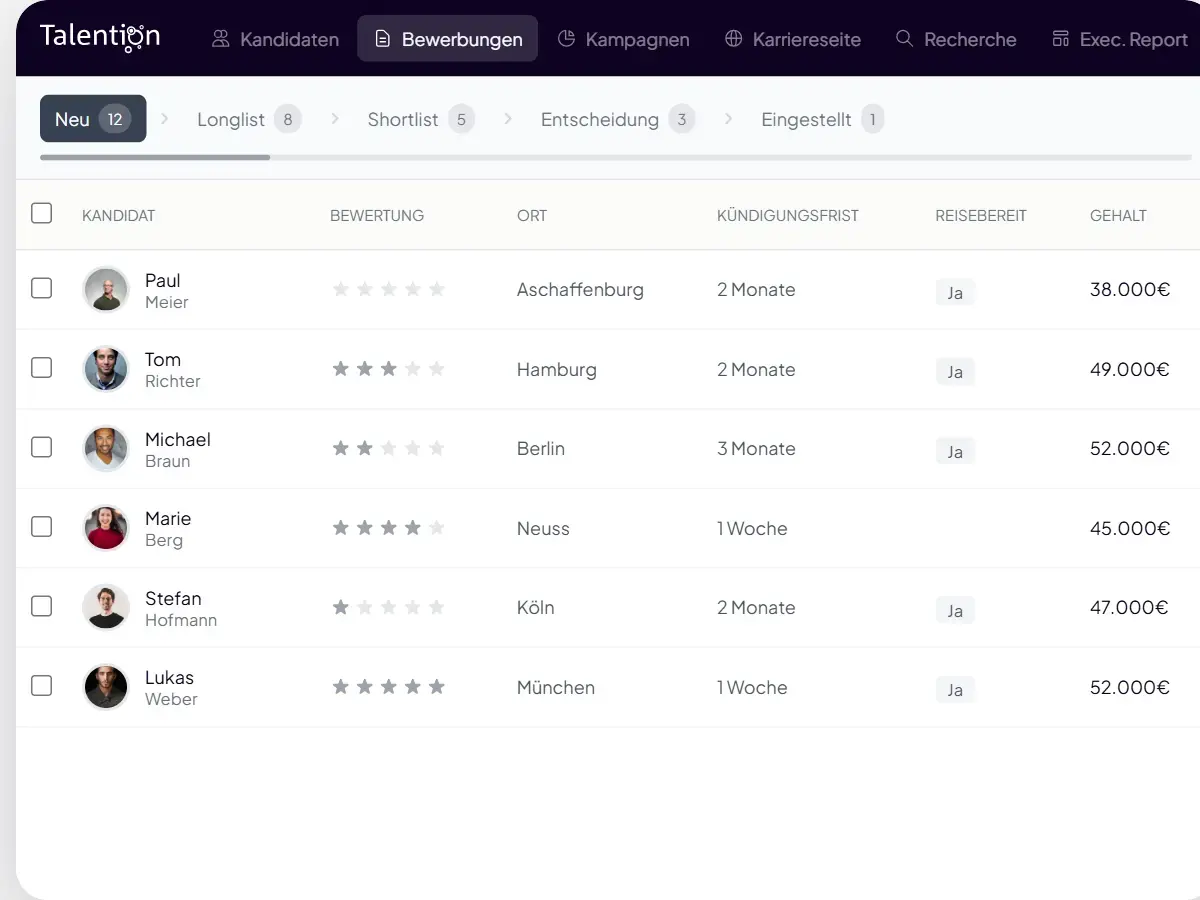
Task: Click the Ja badge in Michael Braun's row
Action: [x=954, y=451]
